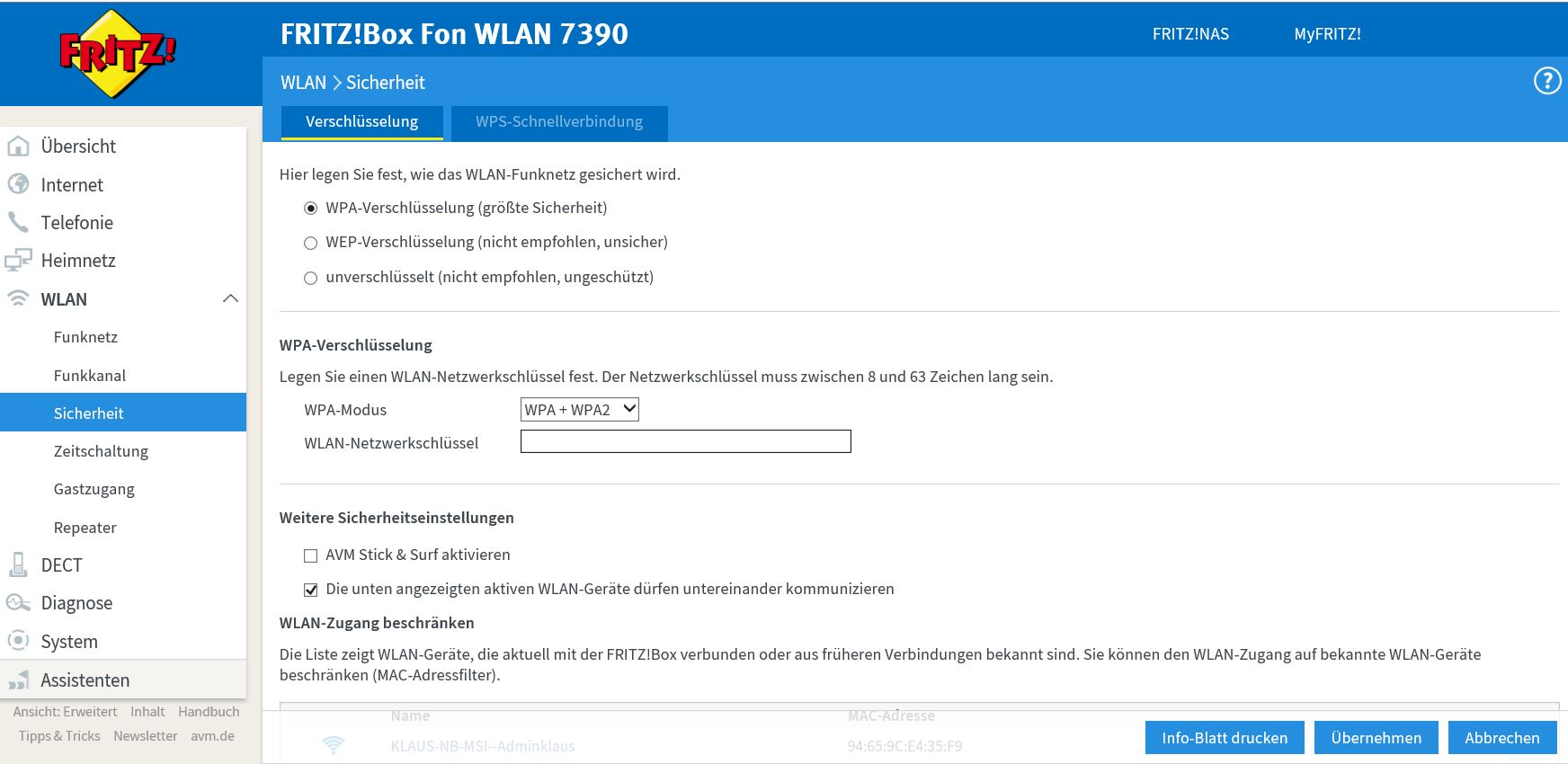Click the Internet globe icon

pyautogui.click(x=18, y=184)
